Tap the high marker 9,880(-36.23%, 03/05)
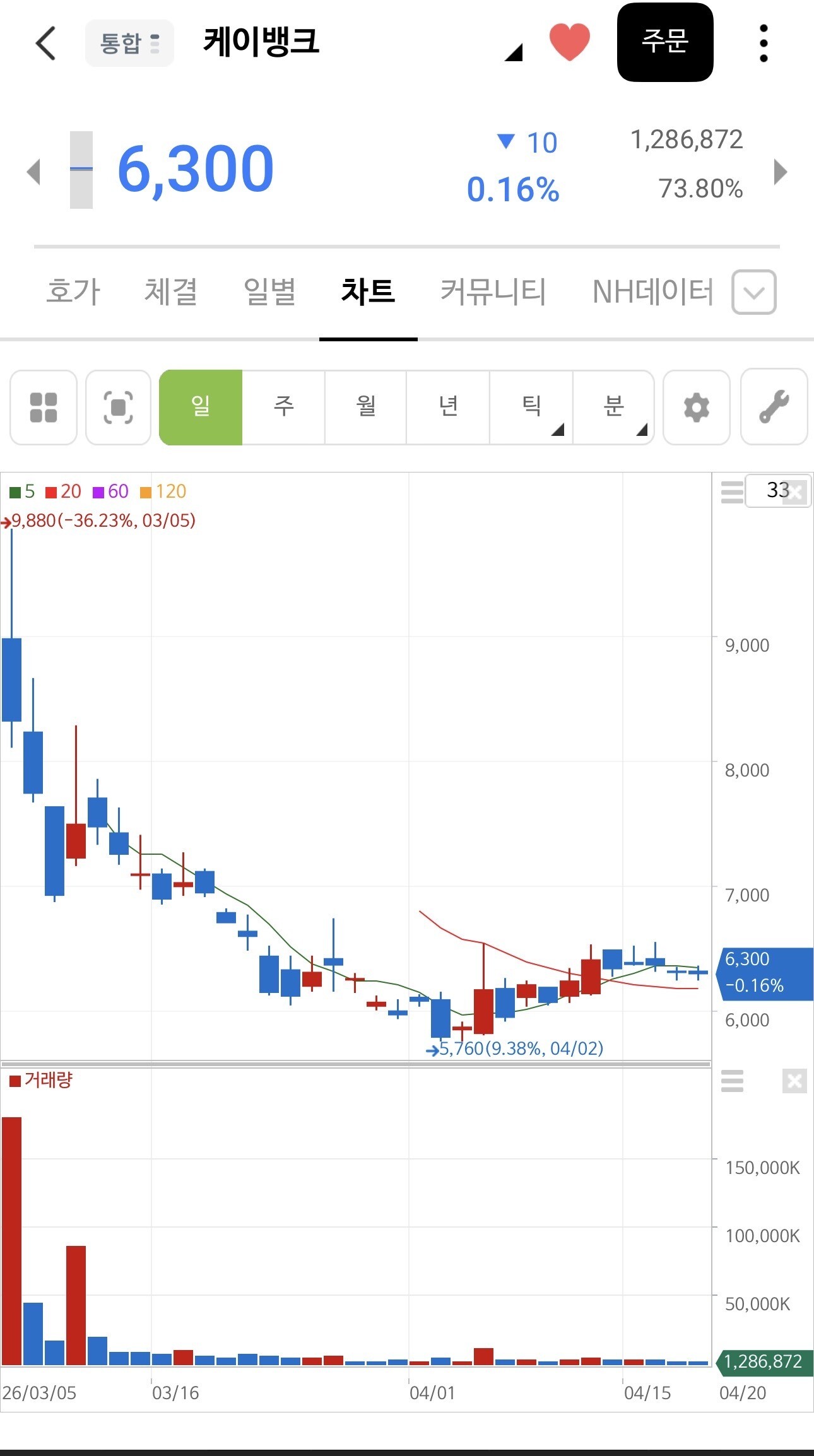814x1456 pixels. point(99,521)
